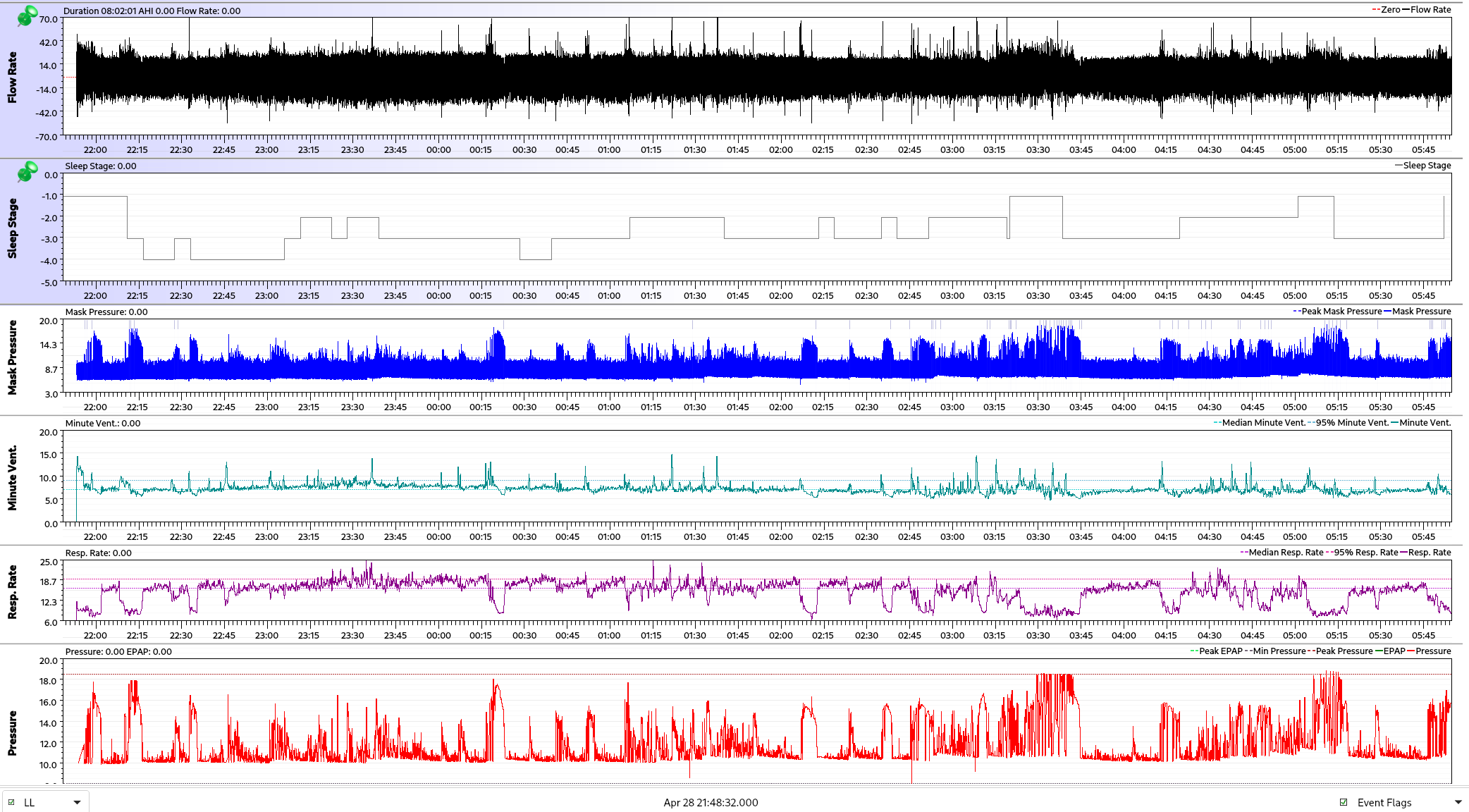This screenshot has height=812, width=1469.
Task: Click the Flow Rate legend entry at top right
Action: point(1427,10)
